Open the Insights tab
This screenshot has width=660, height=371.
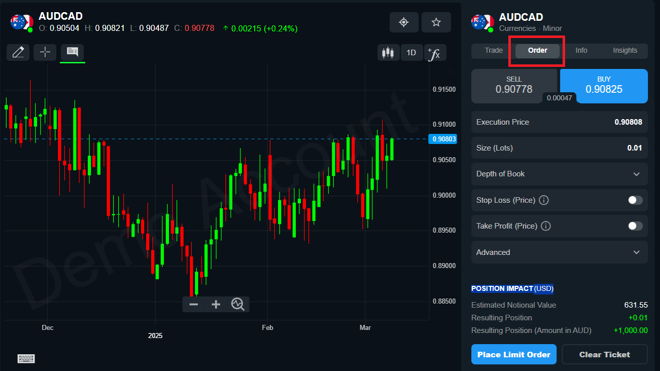click(x=625, y=51)
